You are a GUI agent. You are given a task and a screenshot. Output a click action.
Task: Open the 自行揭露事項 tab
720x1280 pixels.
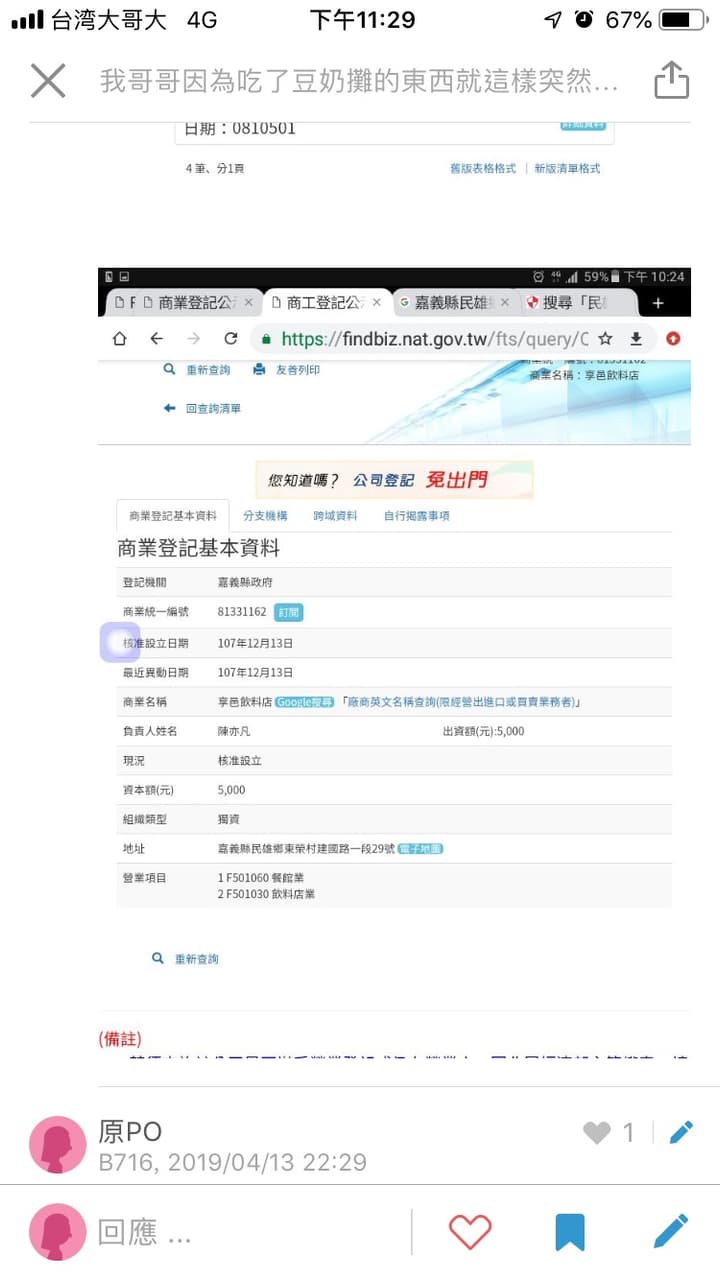[x=417, y=516]
